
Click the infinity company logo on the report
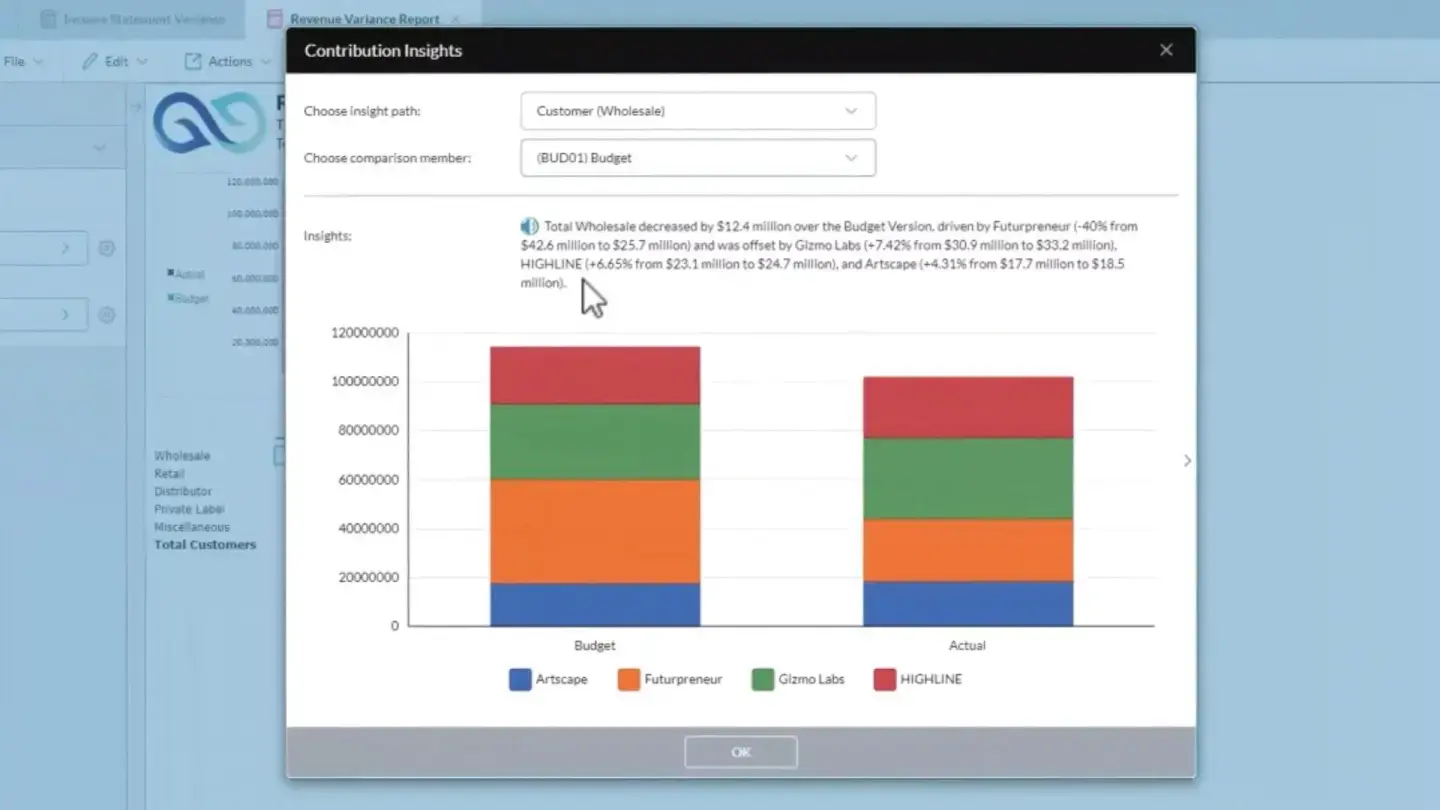pos(210,125)
